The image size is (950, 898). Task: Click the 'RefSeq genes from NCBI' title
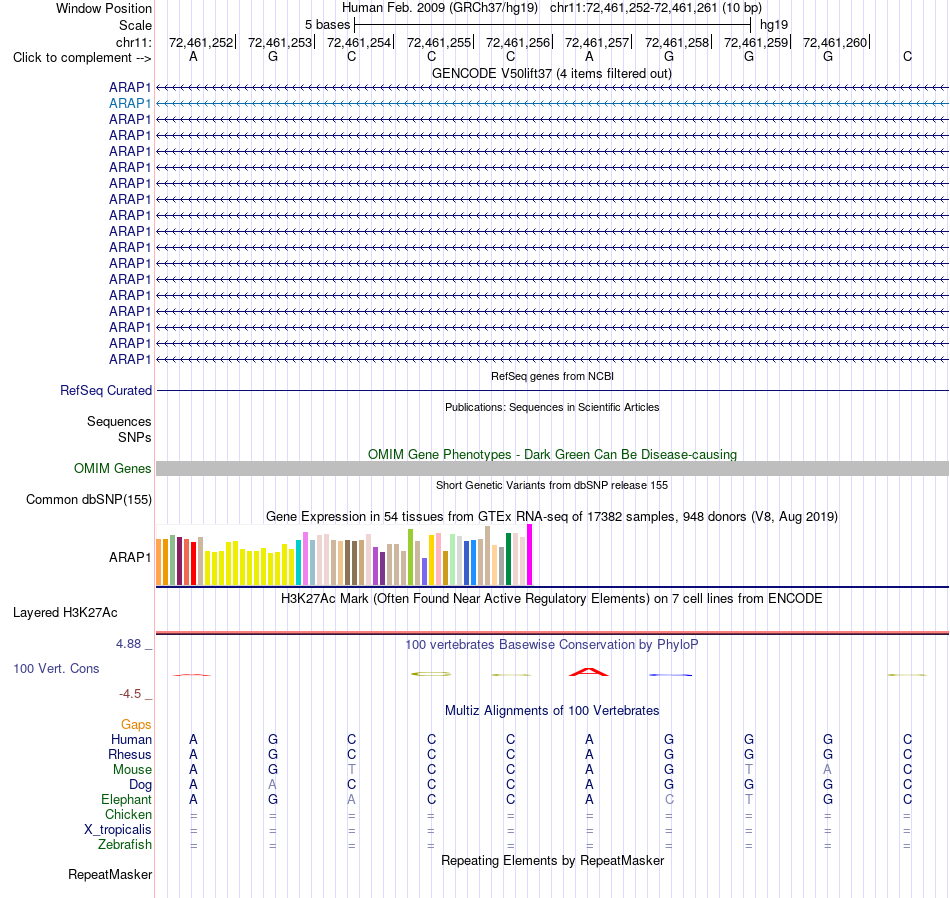coord(552,376)
